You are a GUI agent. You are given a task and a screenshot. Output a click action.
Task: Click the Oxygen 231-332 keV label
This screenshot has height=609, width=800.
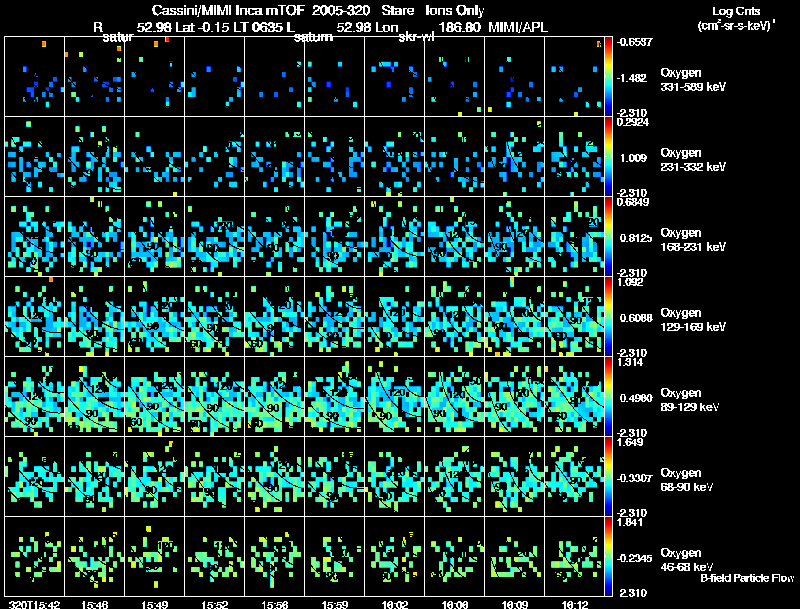693,160
